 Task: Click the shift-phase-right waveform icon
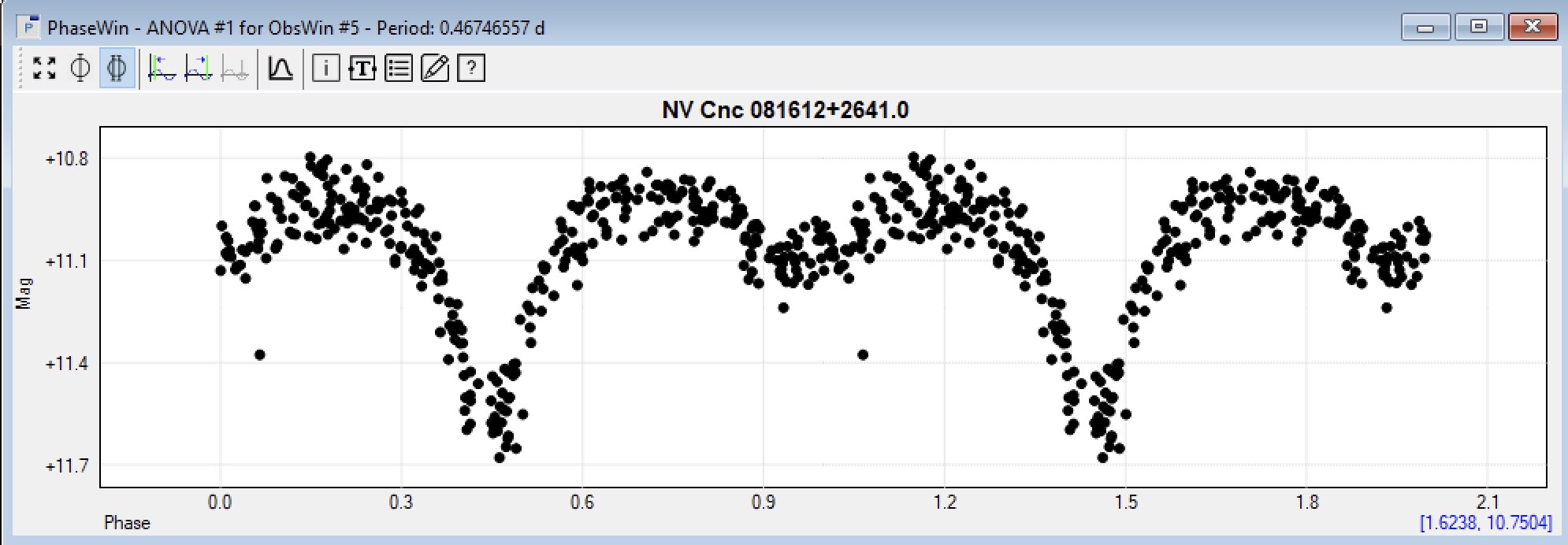point(199,69)
